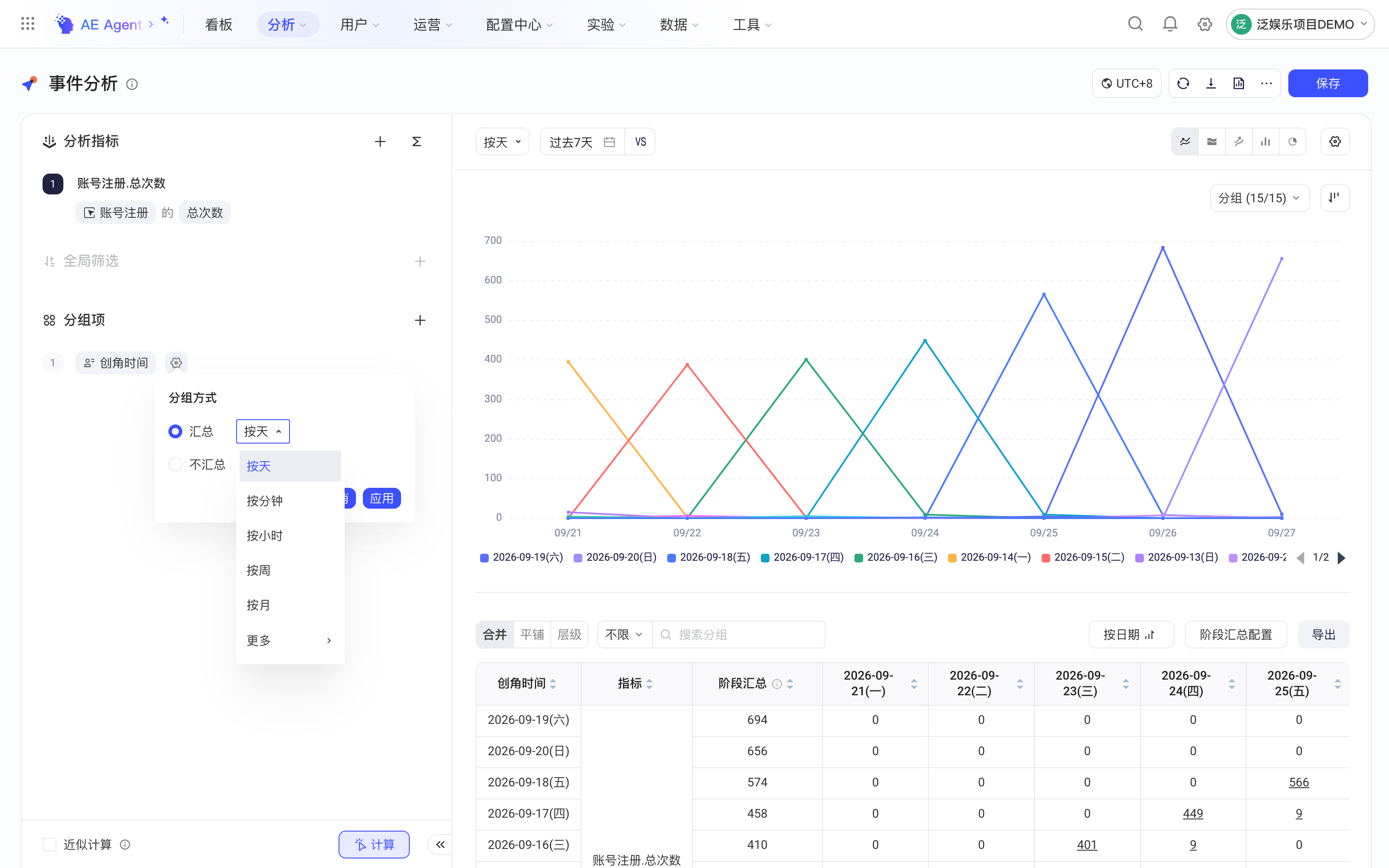This screenshot has width=1389, height=868.
Task: Click the 导出 export button
Action: tap(1323, 635)
